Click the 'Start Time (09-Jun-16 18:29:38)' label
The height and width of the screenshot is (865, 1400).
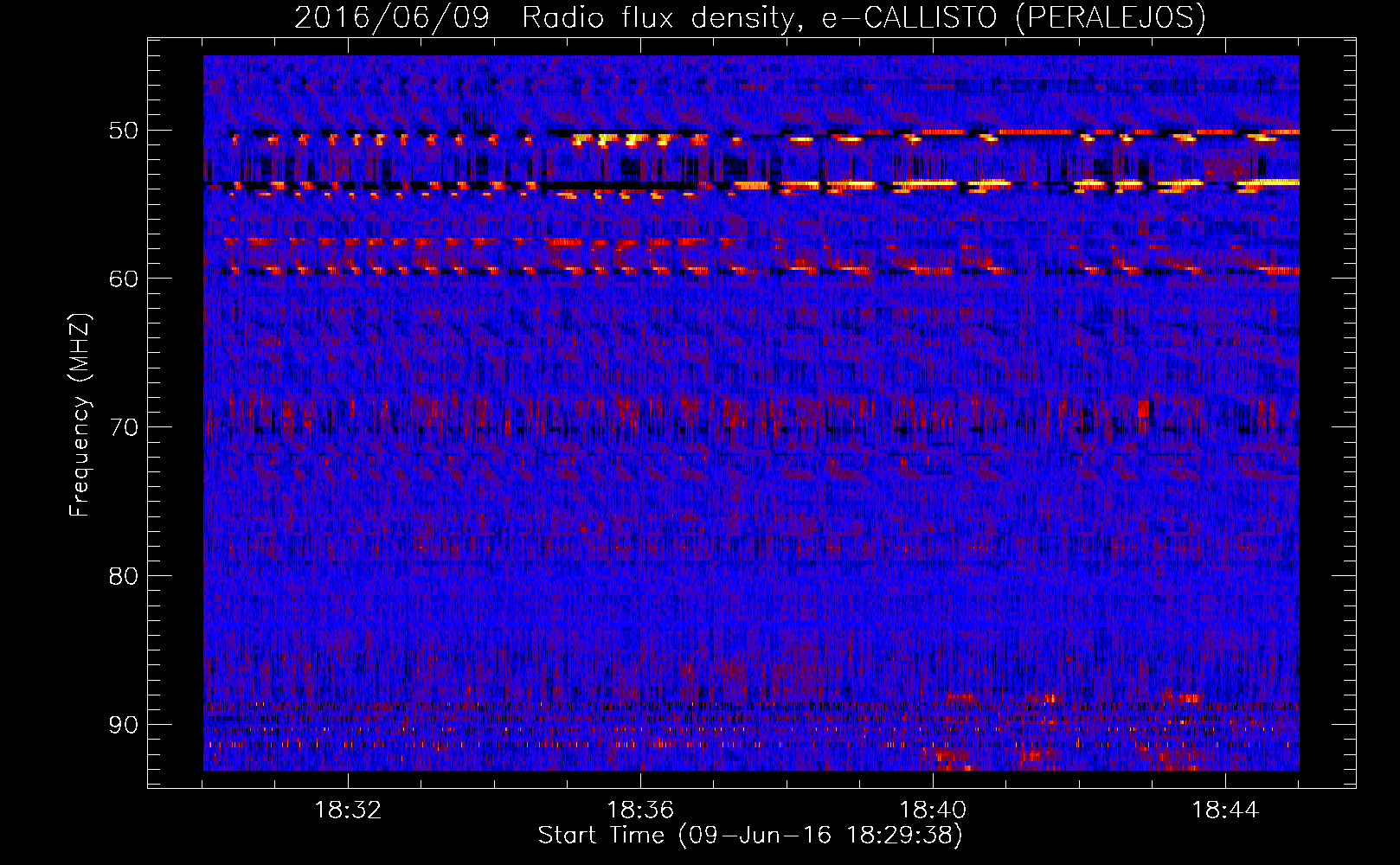(x=750, y=836)
